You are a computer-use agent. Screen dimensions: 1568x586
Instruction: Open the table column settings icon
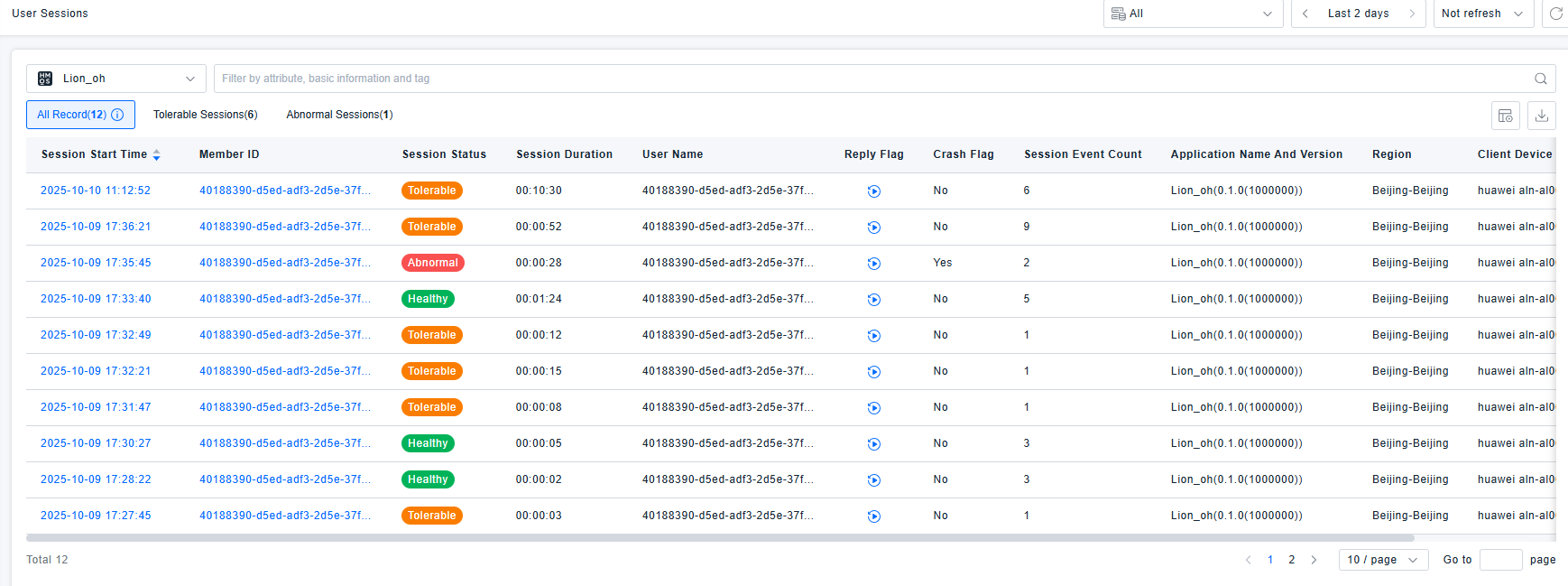pyautogui.click(x=1506, y=116)
